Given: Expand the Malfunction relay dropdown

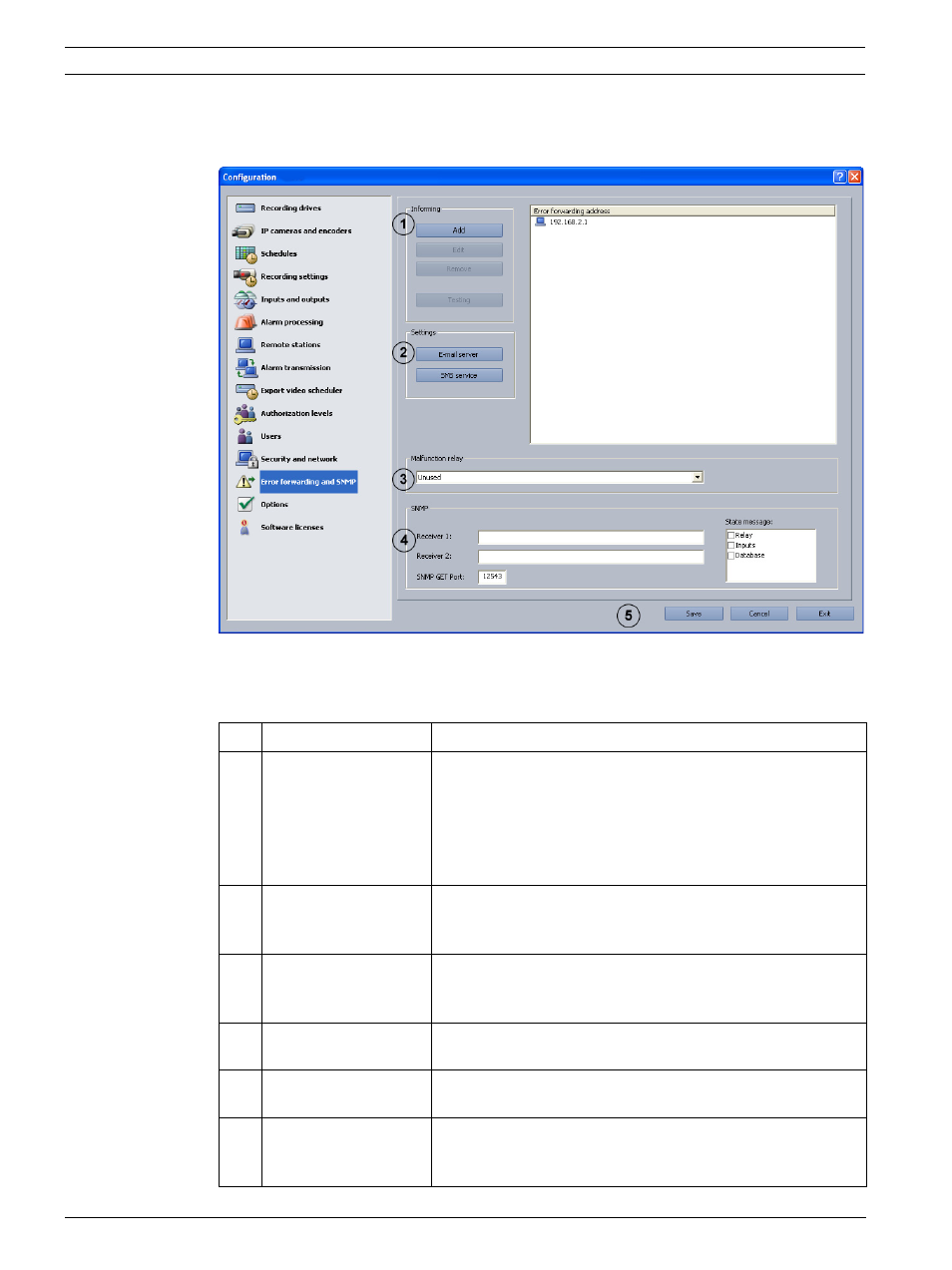Looking at the screenshot, I should (x=698, y=477).
